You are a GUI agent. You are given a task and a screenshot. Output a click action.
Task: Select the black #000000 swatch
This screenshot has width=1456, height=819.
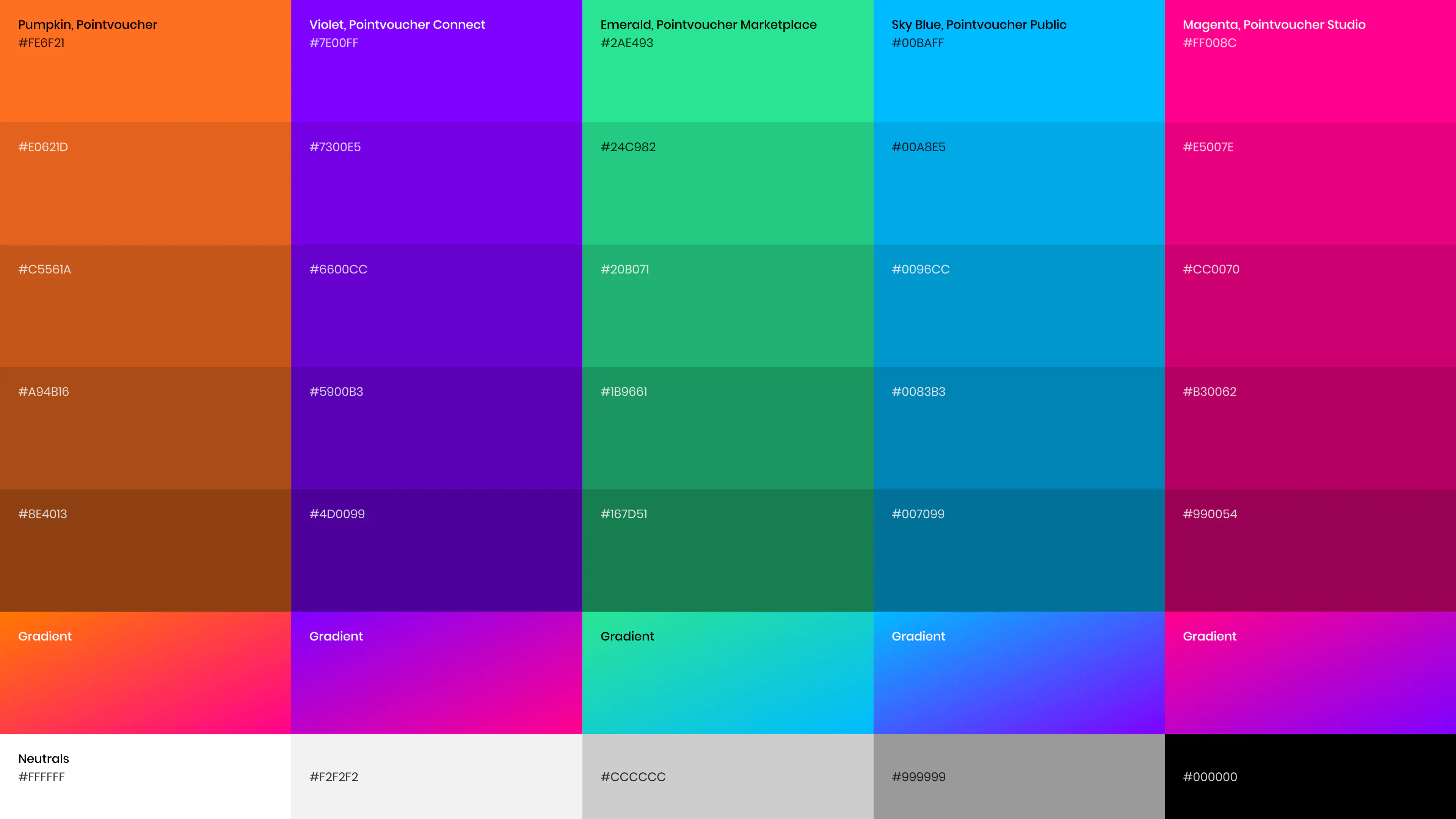[1310, 777]
